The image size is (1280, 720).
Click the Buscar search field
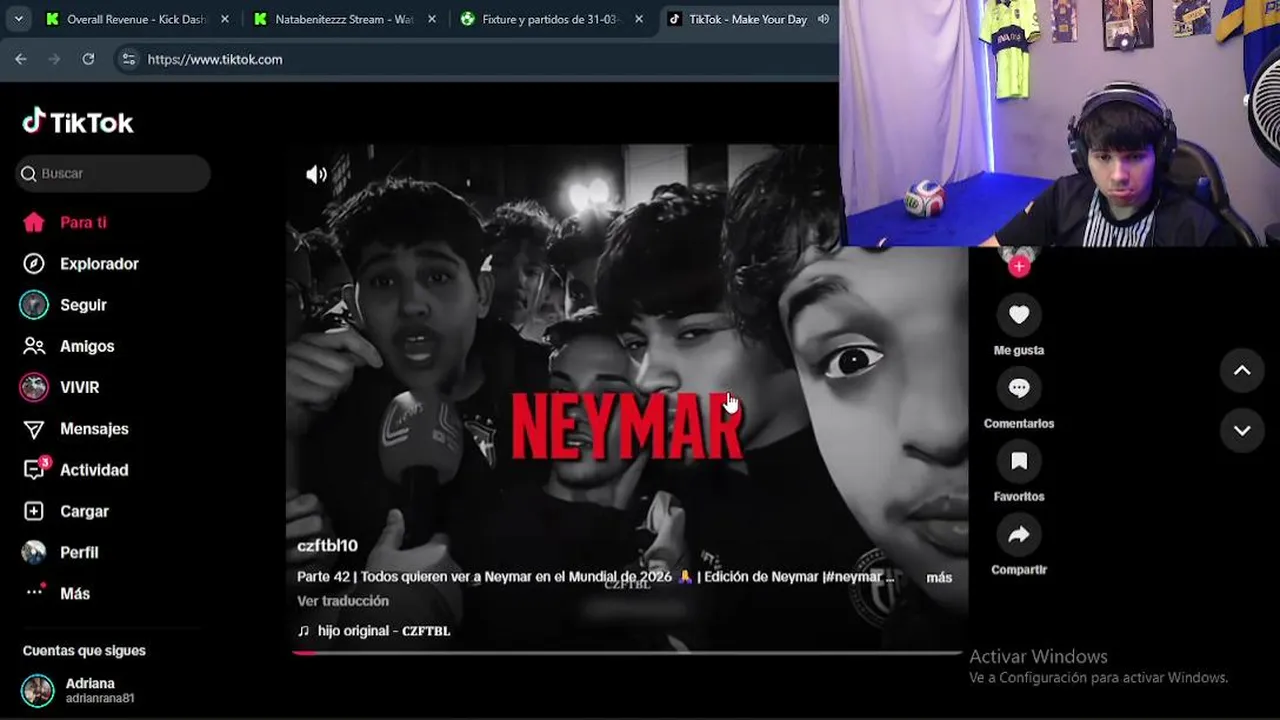tap(113, 173)
